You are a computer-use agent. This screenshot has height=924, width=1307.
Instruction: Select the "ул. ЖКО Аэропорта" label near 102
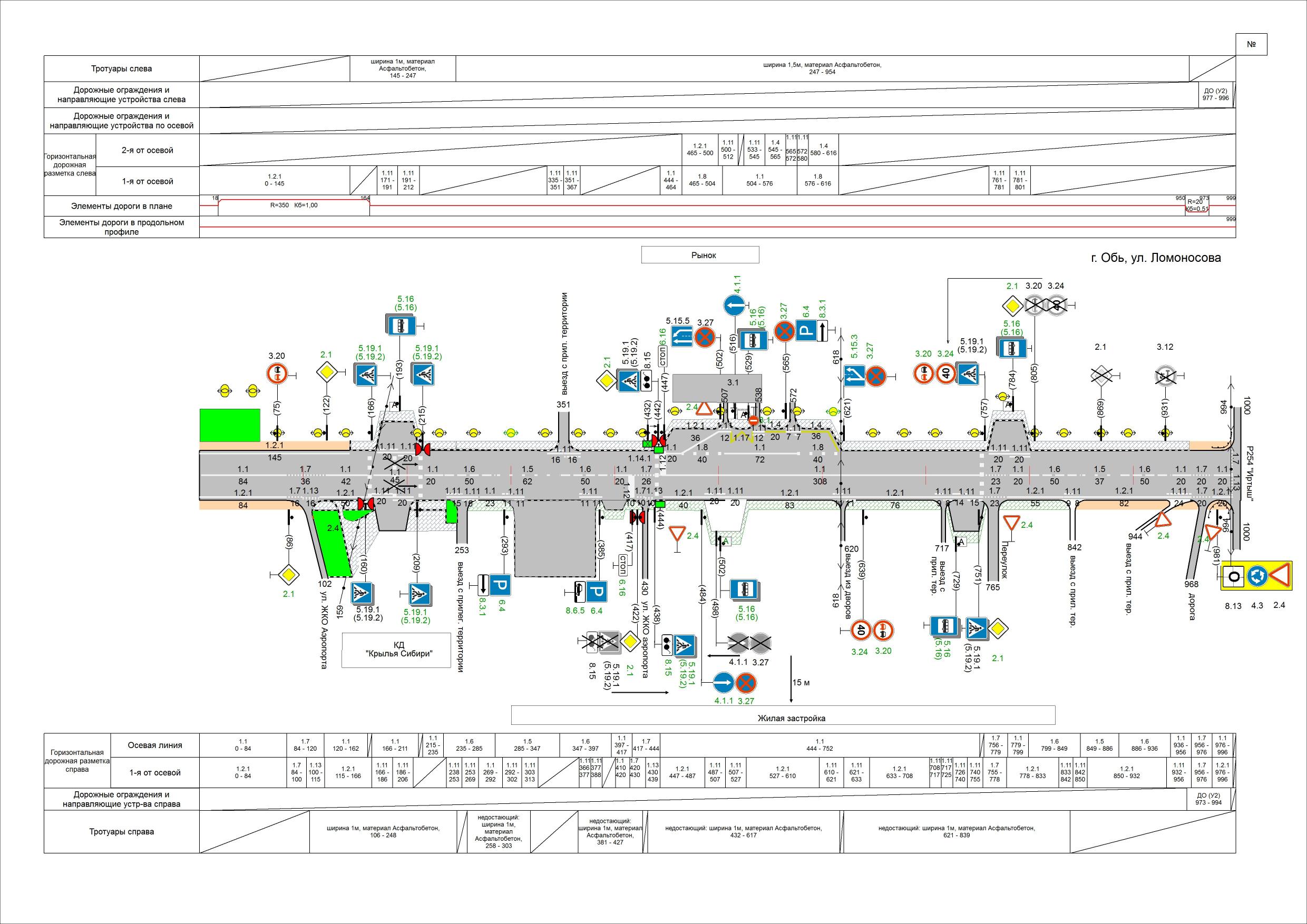pos(324,631)
